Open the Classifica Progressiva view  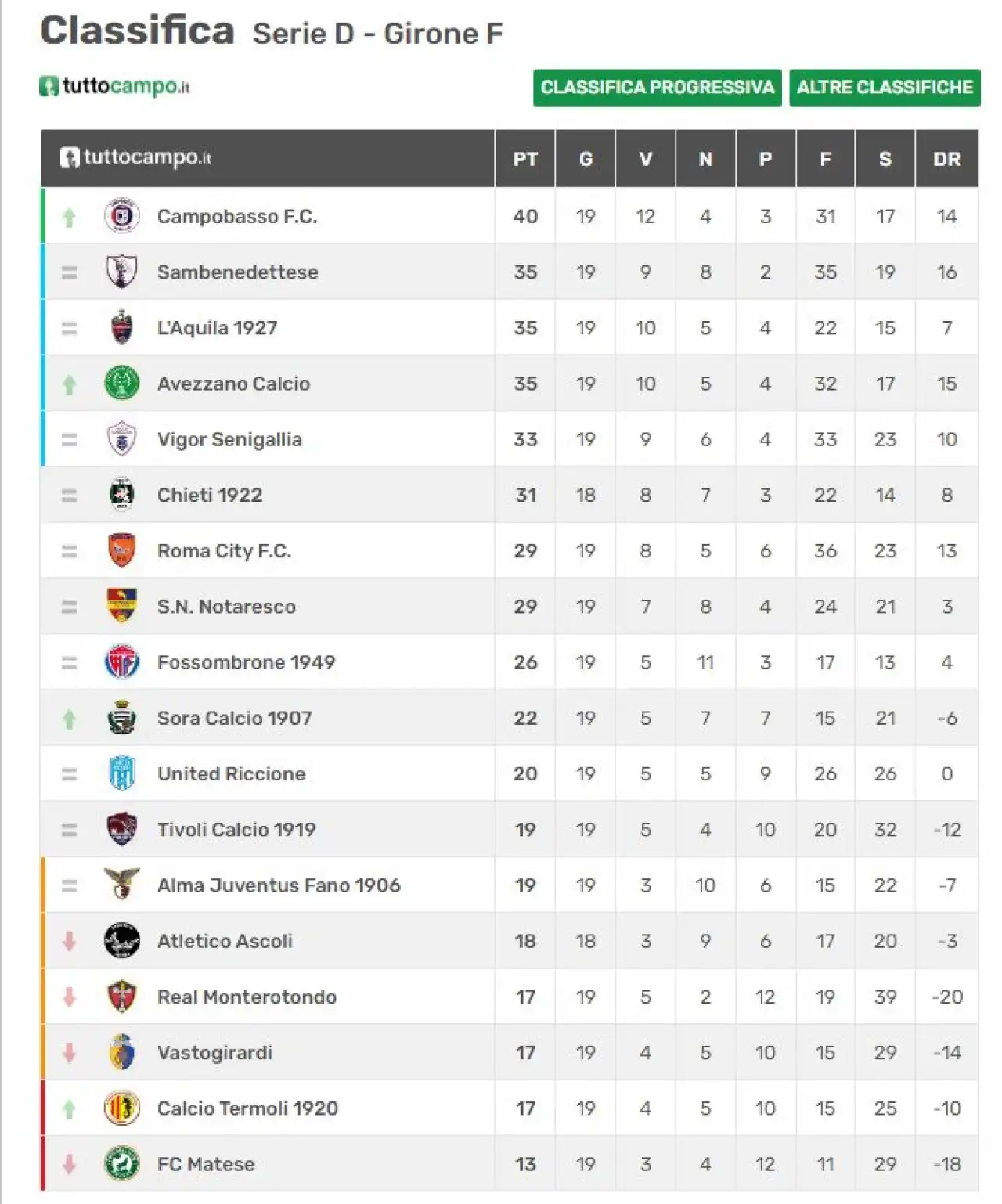tap(657, 88)
